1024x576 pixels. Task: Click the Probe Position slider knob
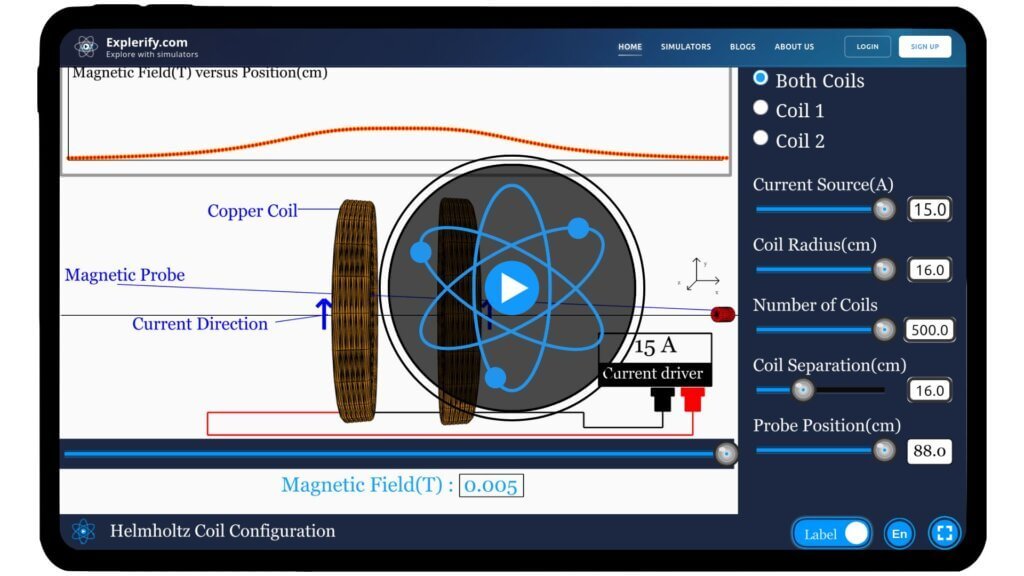[884, 450]
